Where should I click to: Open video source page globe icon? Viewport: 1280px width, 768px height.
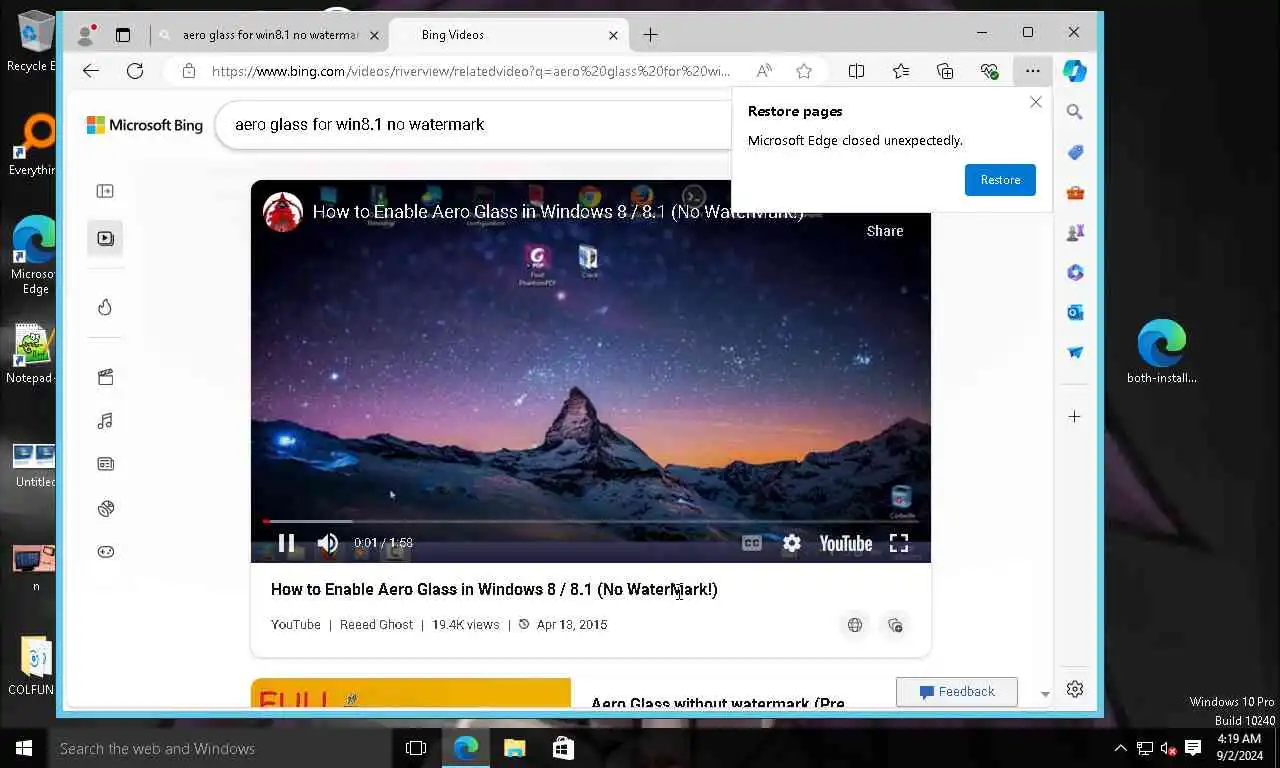click(x=855, y=625)
